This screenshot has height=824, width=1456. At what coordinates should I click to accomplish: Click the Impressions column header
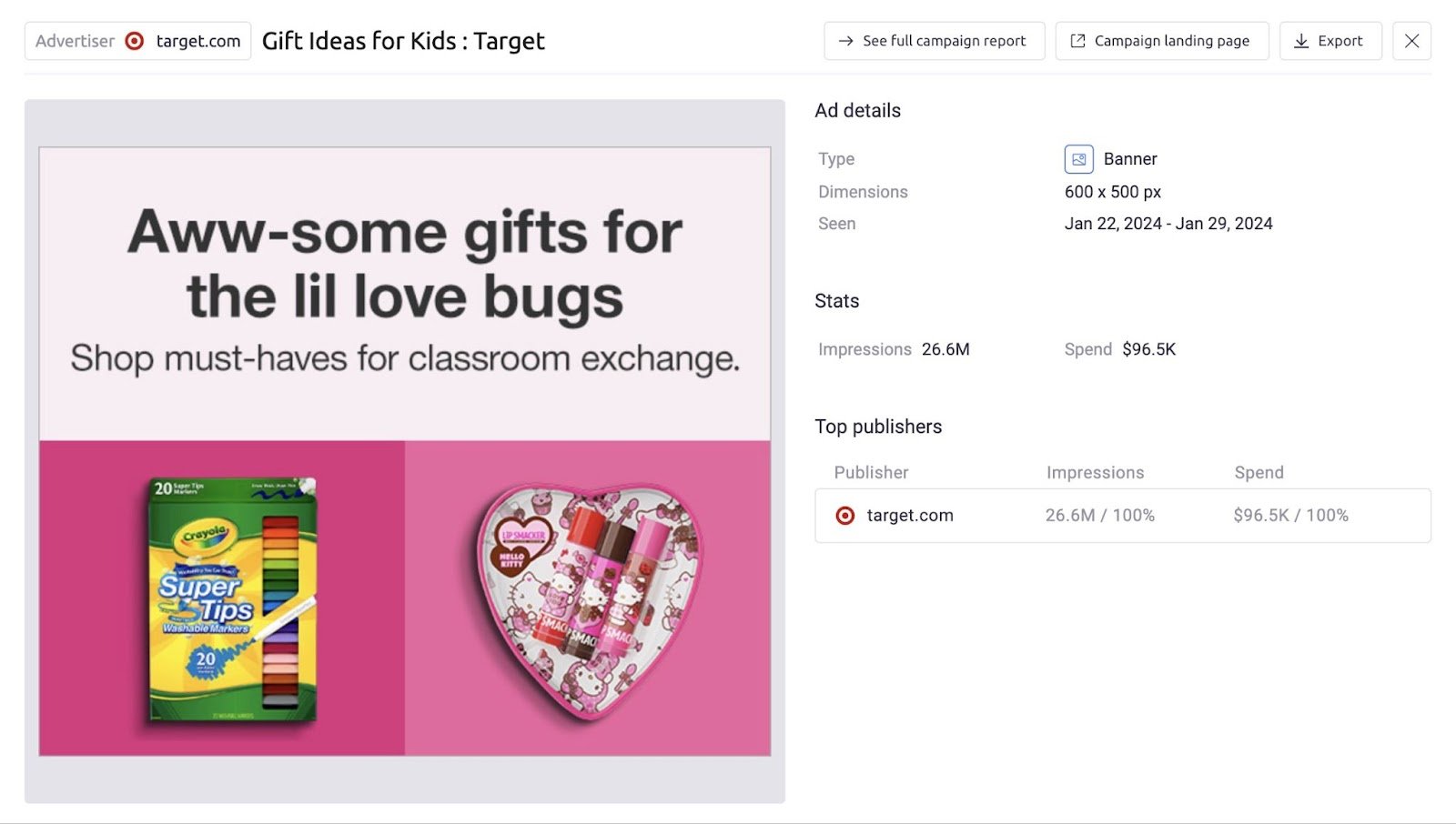pyautogui.click(x=1095, y=472)
